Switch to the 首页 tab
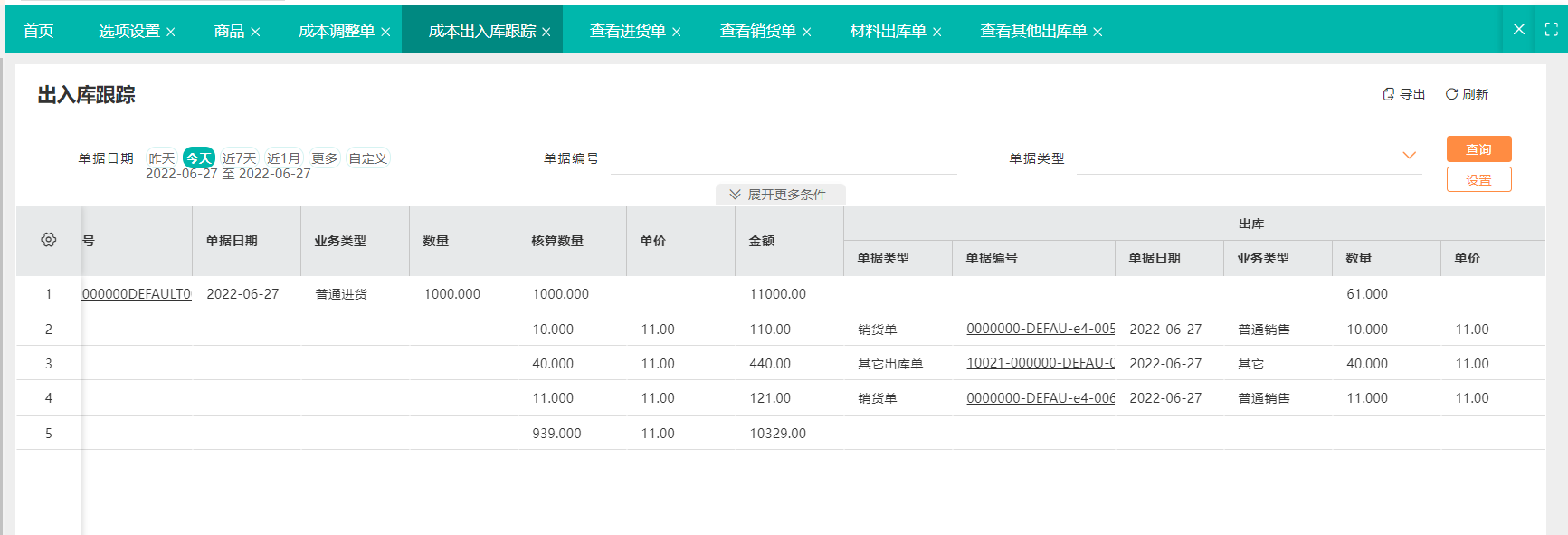Screen dimensions: 1568x535 38,31
